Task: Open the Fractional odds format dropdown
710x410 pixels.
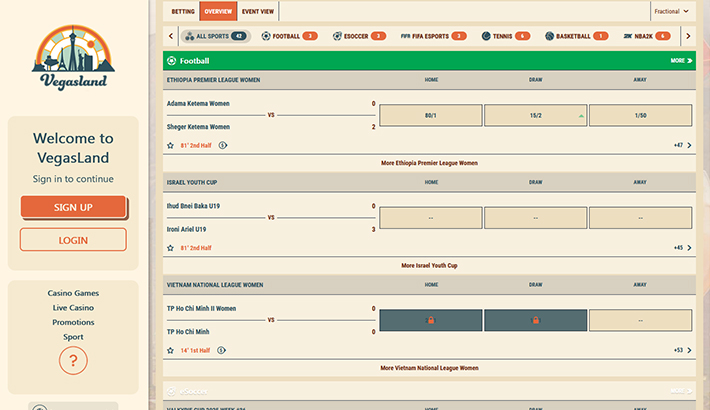Action: 671,12
